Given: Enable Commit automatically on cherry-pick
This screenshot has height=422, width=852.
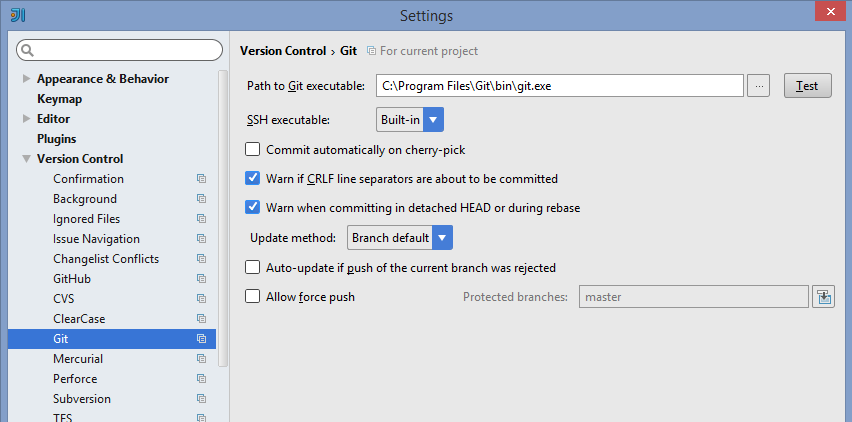Looking at the screenshot, I should pyautogui.click(x=252, y=149).
